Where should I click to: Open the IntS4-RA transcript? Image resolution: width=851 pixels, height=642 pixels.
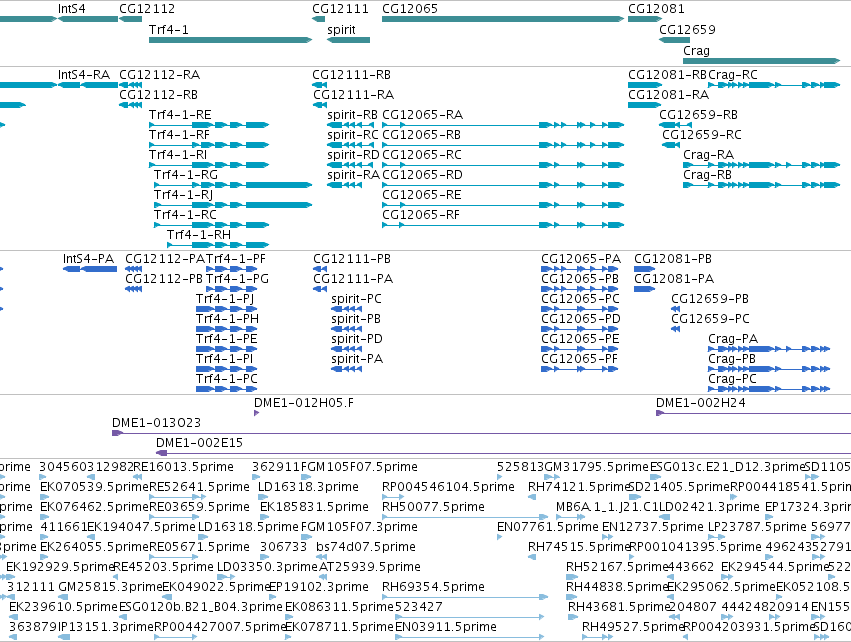(84, 75)
